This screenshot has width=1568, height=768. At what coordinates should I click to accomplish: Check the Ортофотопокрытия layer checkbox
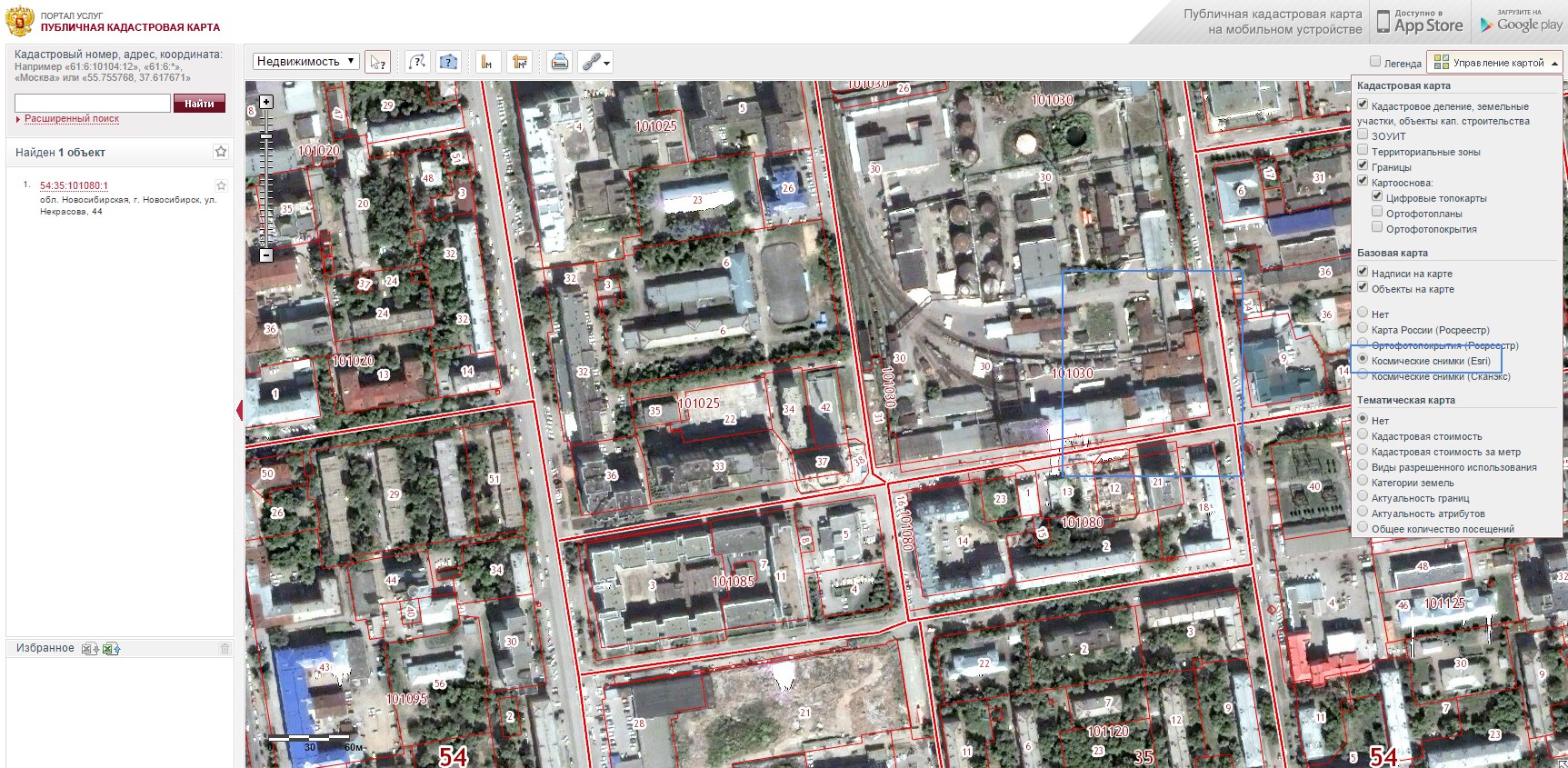(1377, 227)
